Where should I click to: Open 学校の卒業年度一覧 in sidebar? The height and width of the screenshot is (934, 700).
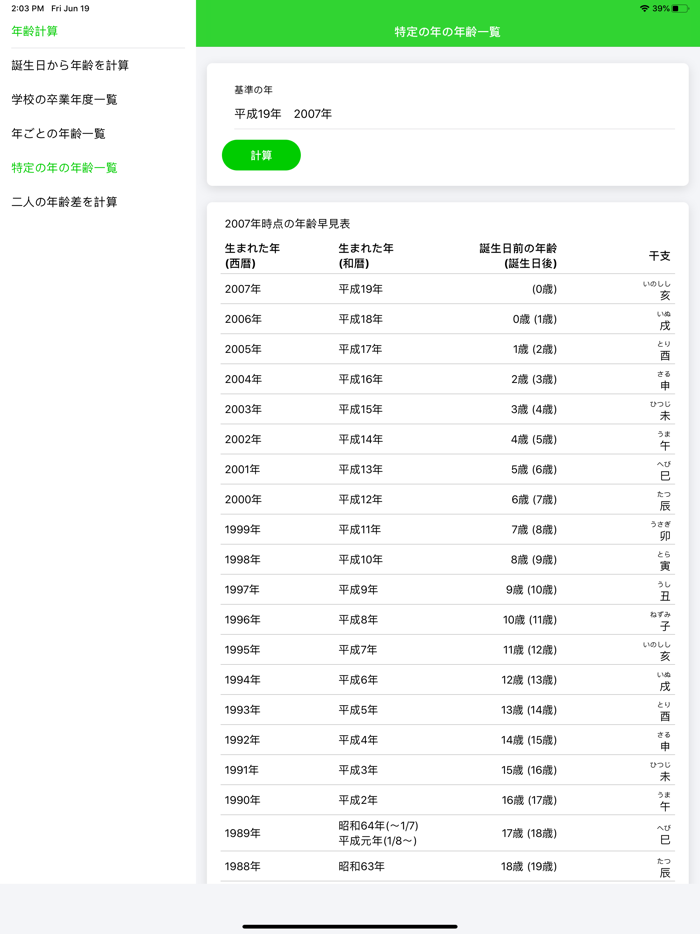pos(64,99)
